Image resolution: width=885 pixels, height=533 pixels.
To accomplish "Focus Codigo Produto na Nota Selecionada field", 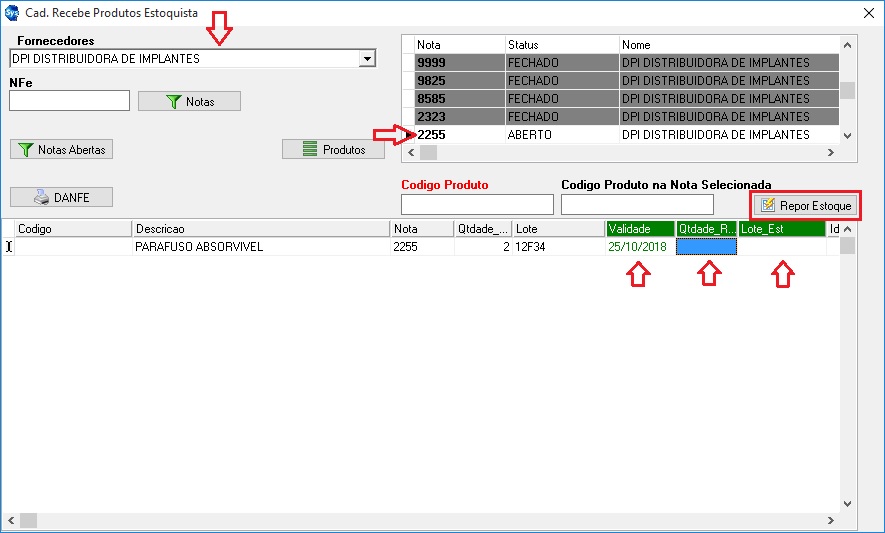I will point(637,204).
